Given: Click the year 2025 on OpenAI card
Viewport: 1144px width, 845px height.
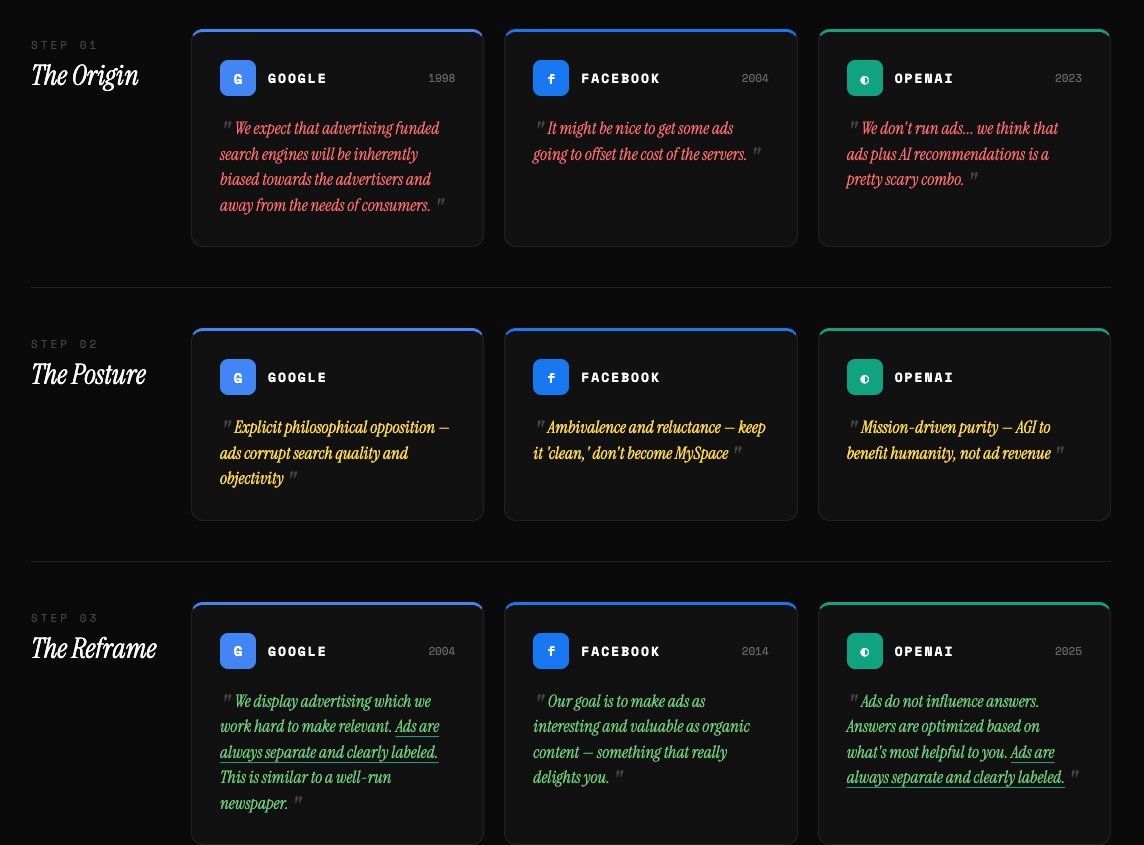Looking at the screenshot, I should click(1068, 651).
